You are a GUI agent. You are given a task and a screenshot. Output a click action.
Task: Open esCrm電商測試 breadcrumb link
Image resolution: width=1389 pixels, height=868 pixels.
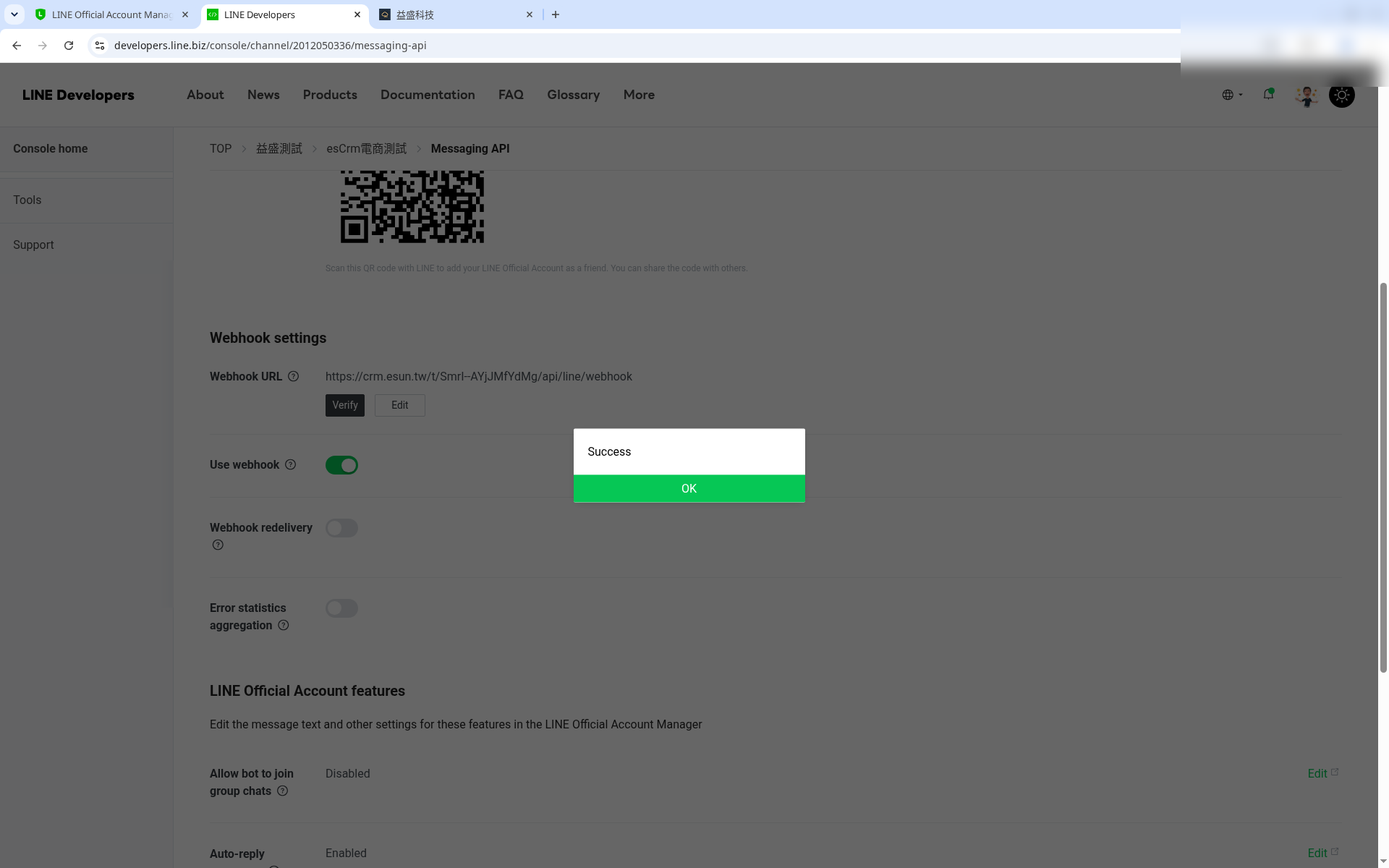(366, 148)
